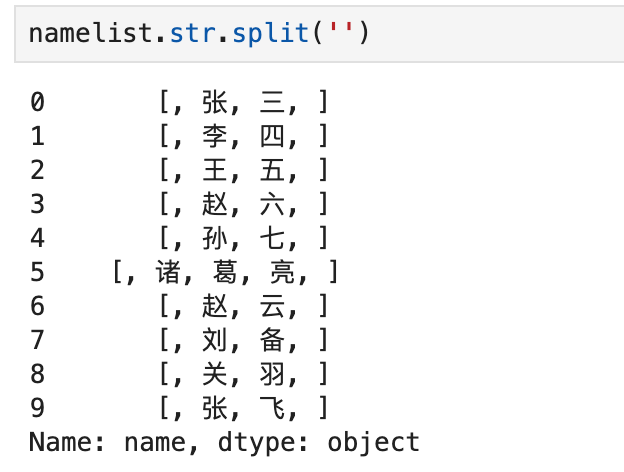Click output row 3 with 赵, 六
The height and width of the screenshot is (472, 624).
(x=179, y=204)
